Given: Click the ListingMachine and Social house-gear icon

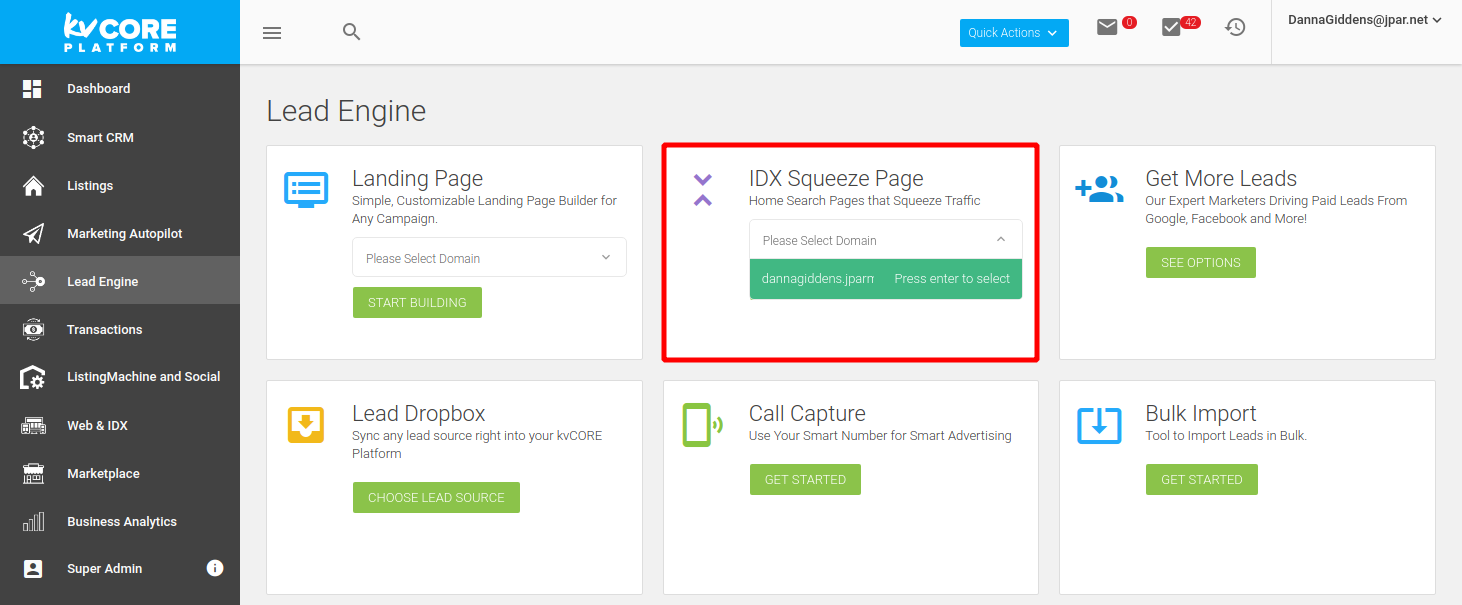Looking at the screenshot, I should (33, 377).
